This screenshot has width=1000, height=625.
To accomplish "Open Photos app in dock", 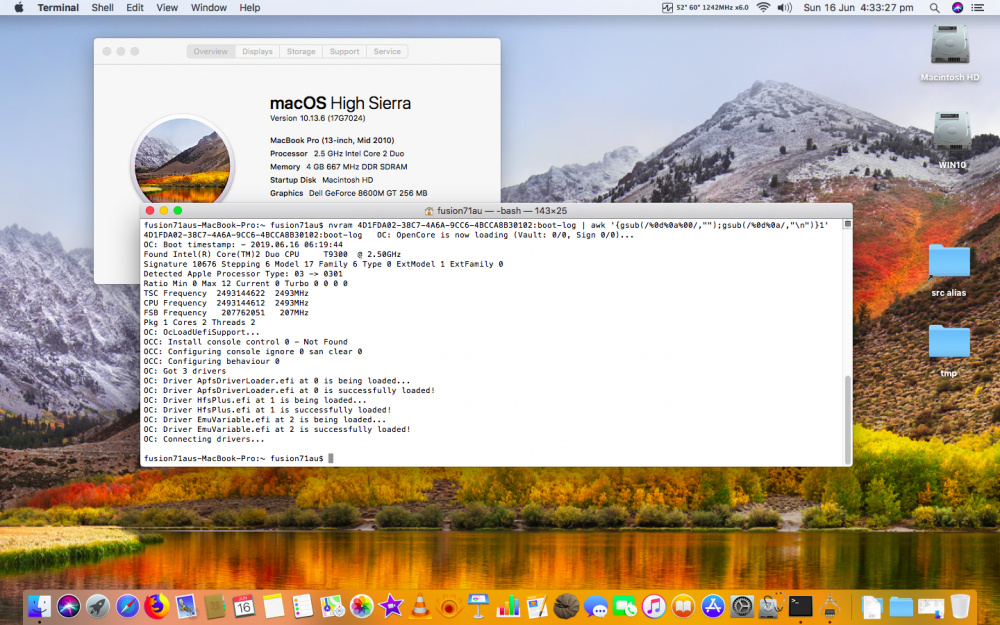I will point(362,606).
